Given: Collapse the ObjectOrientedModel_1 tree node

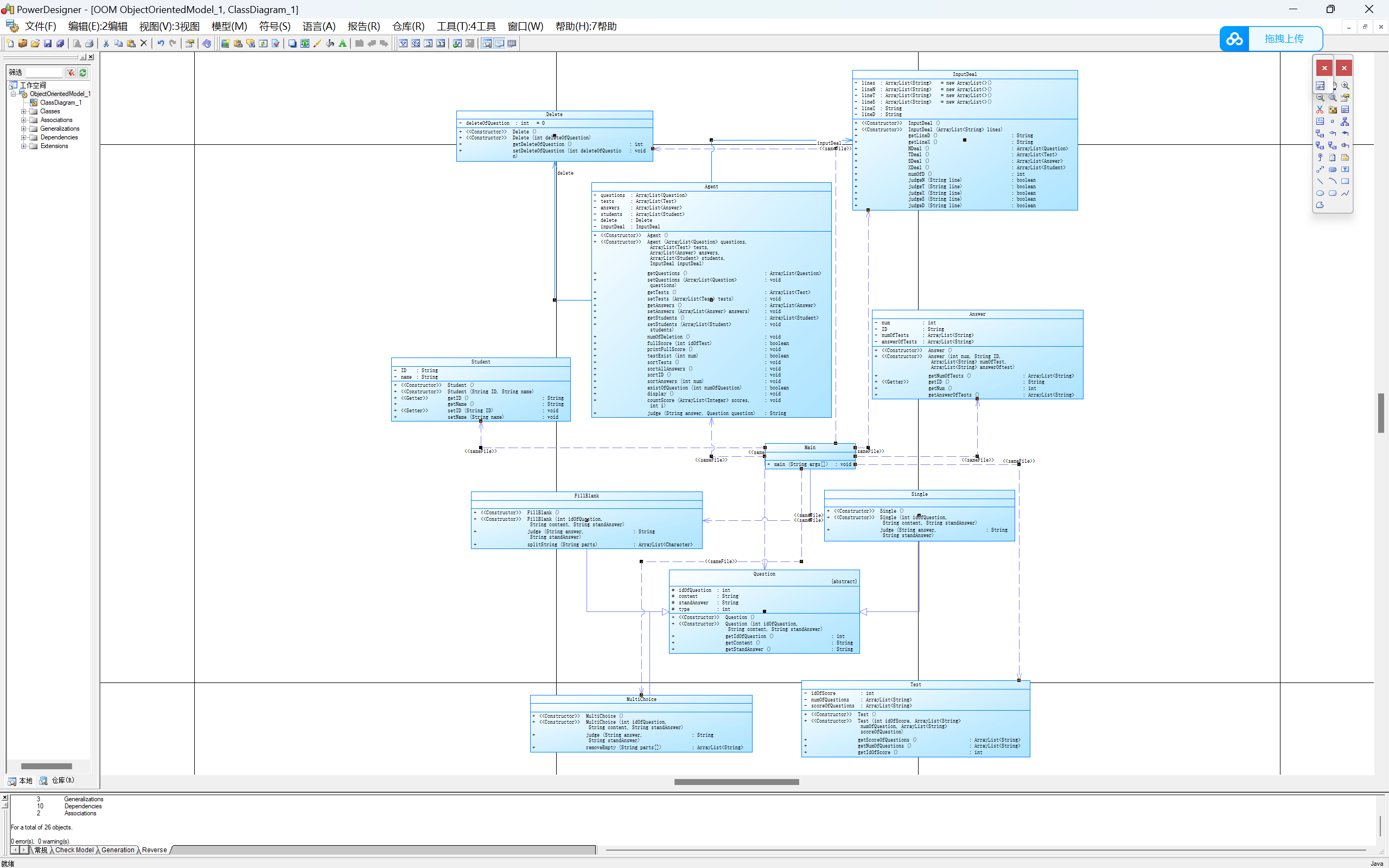Looking at the screenshot, I should (13, 94).
